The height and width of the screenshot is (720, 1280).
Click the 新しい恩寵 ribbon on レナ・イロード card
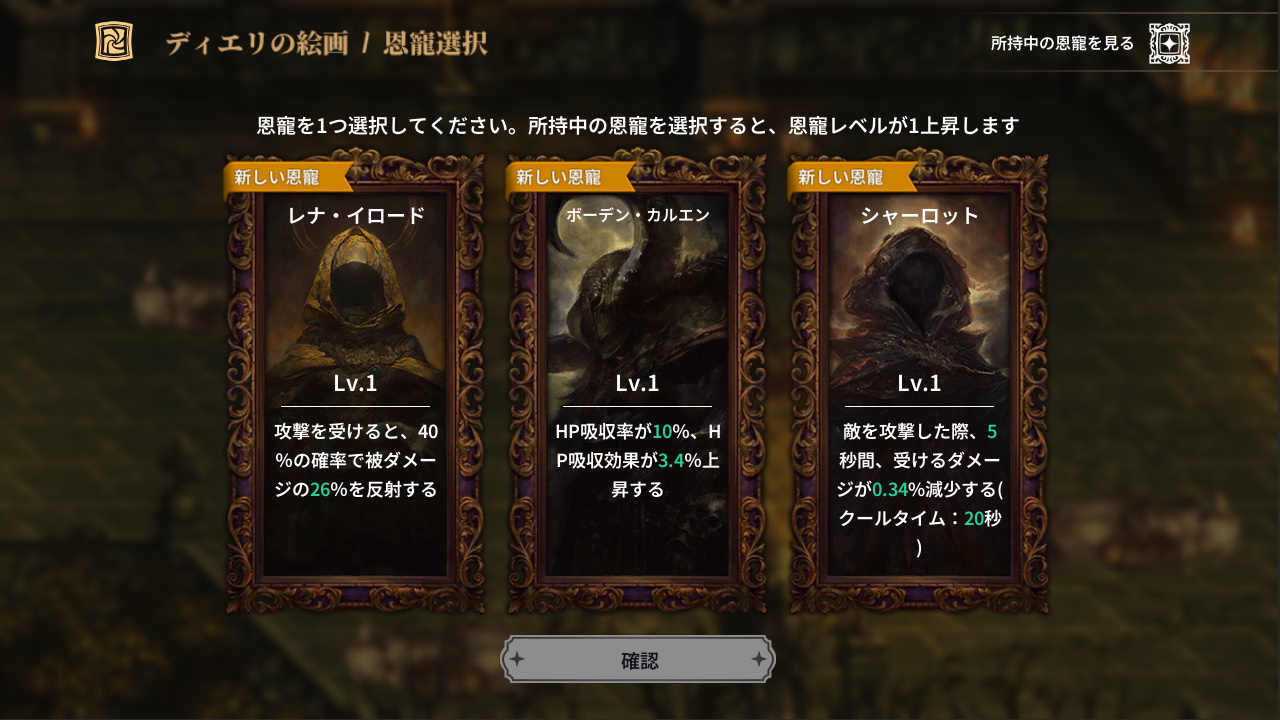286,177
